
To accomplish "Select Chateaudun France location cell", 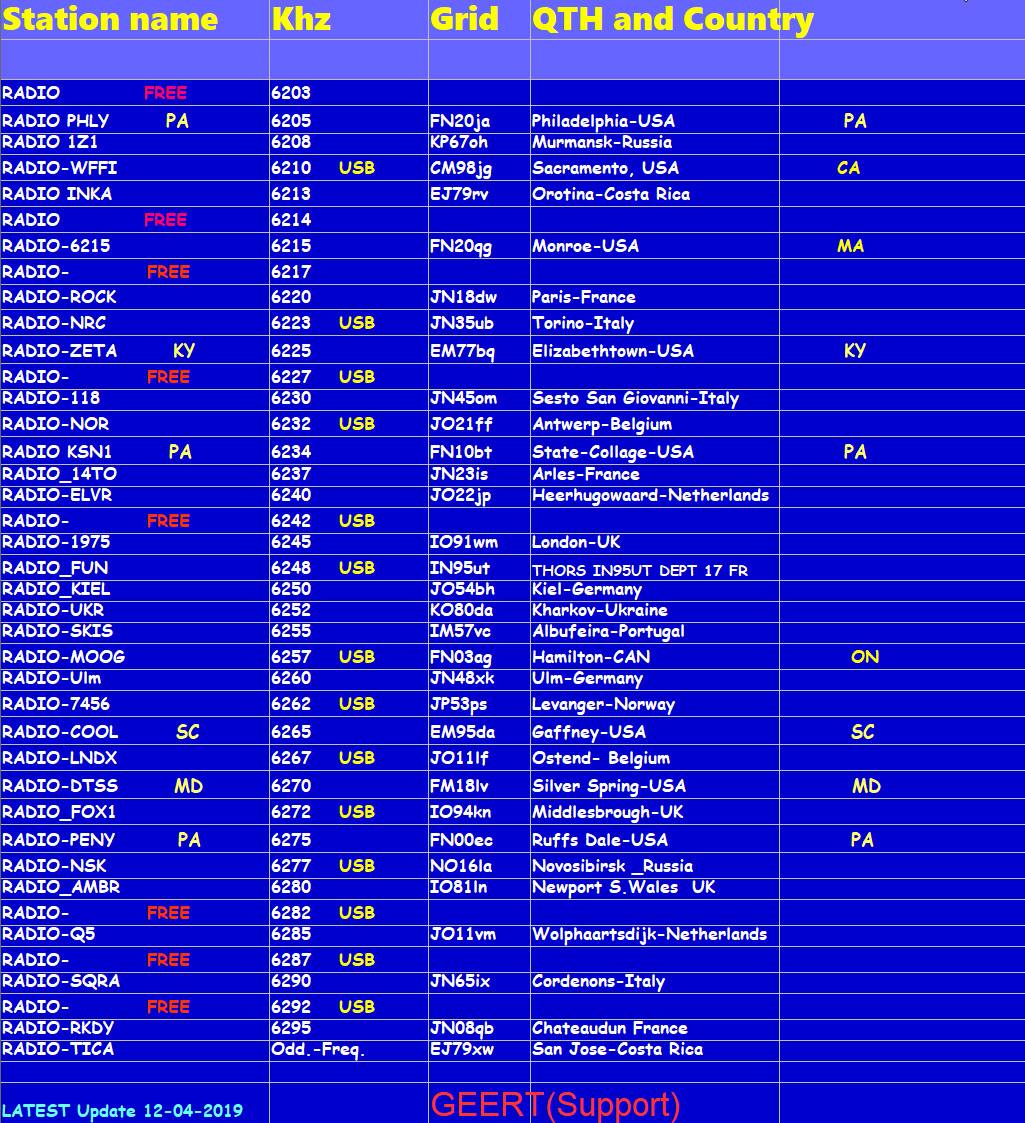I will click(610, 1028).
